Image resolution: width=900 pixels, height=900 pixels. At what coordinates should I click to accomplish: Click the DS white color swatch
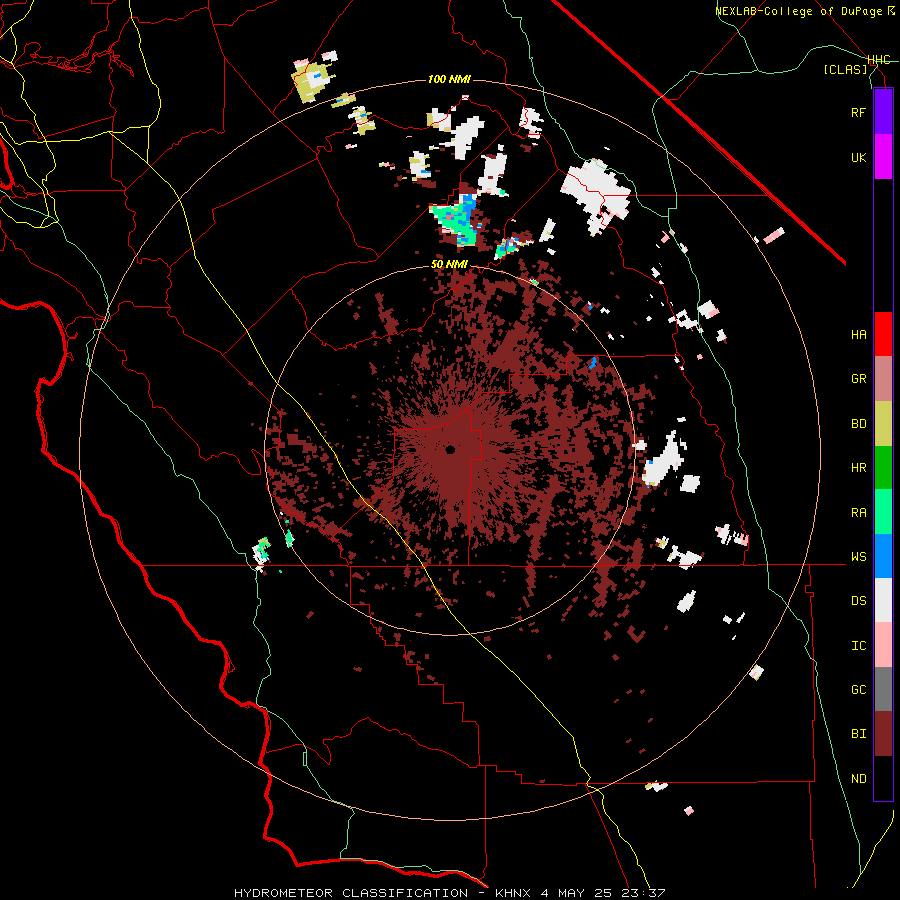[883, 600]
